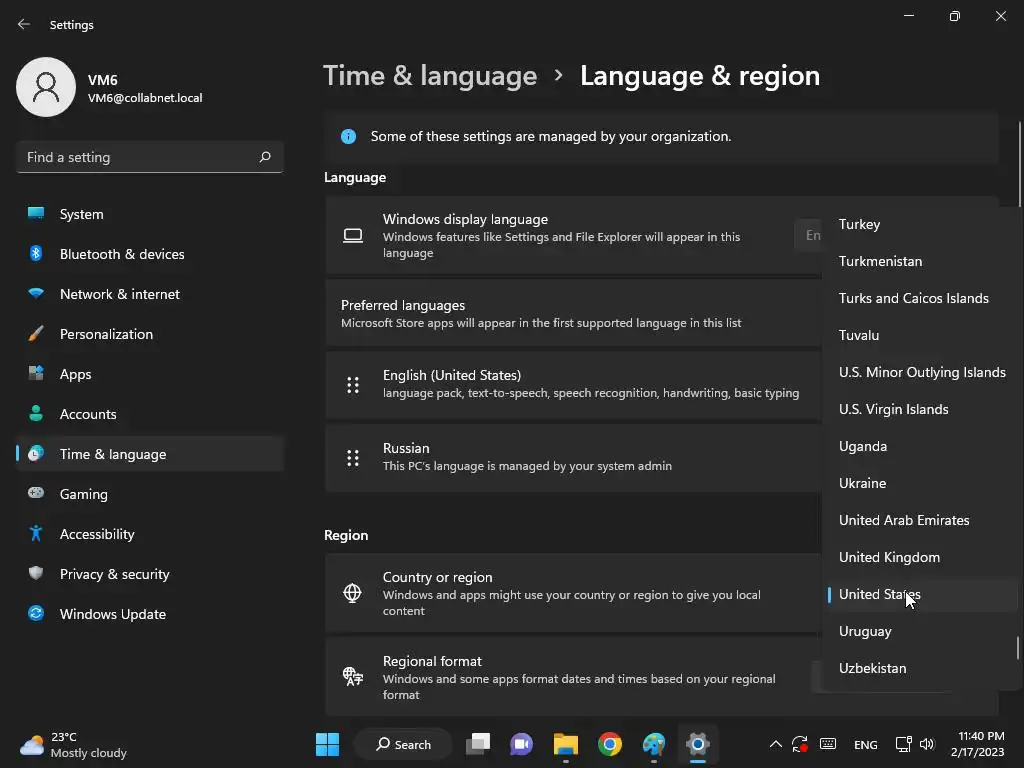Click the globe icon next to Country or region
Screen dimensions: 1024x768
tap(352, 593)
